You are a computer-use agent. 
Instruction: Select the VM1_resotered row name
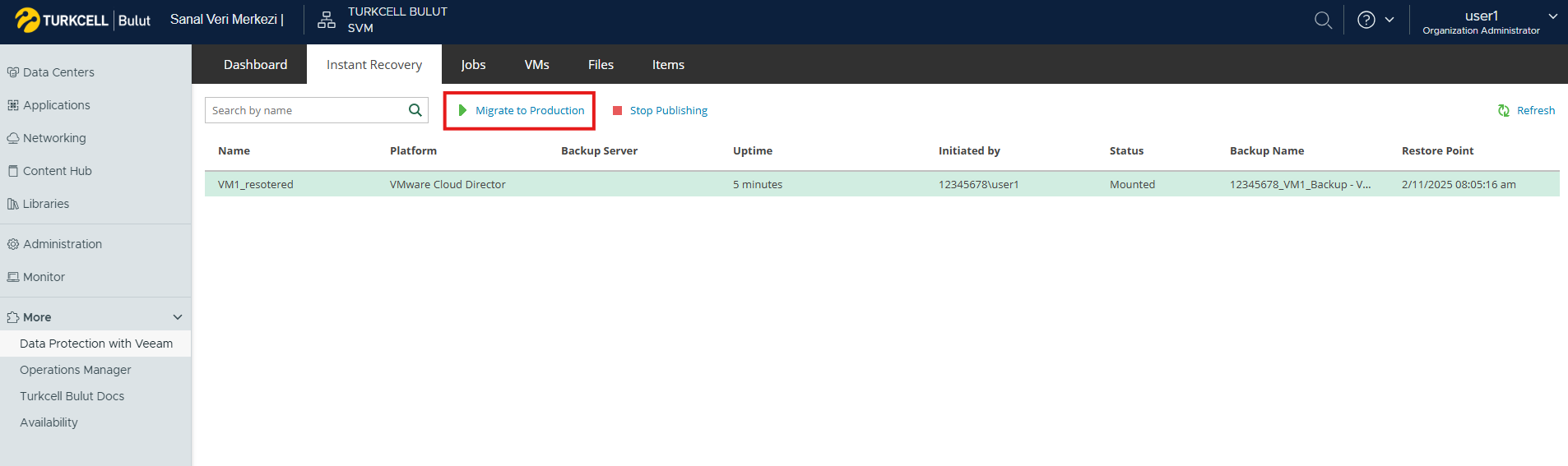pyautogui.click(x=256, y=184)
